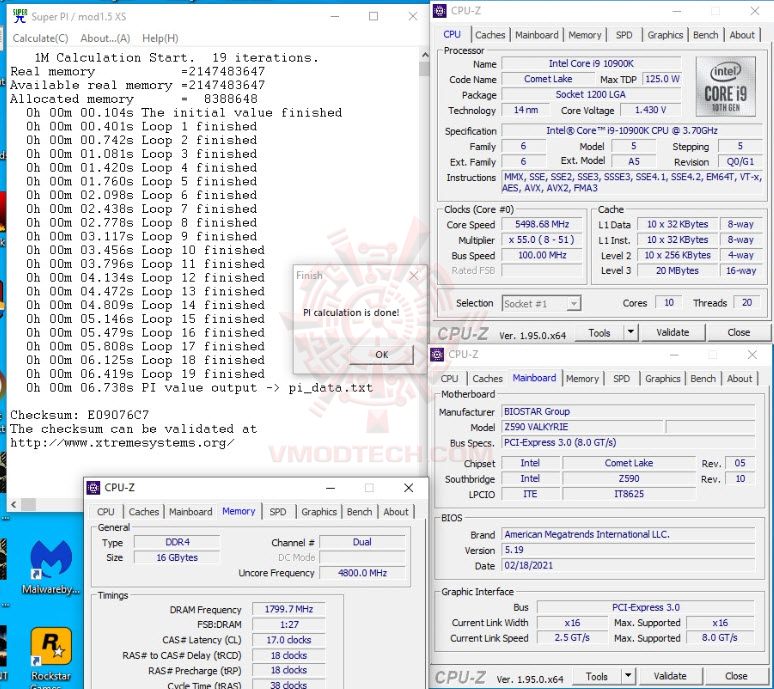This screenshot has width=774, height=689.
Task: Click OK in the Finish dialog
Action: (382, 354)
